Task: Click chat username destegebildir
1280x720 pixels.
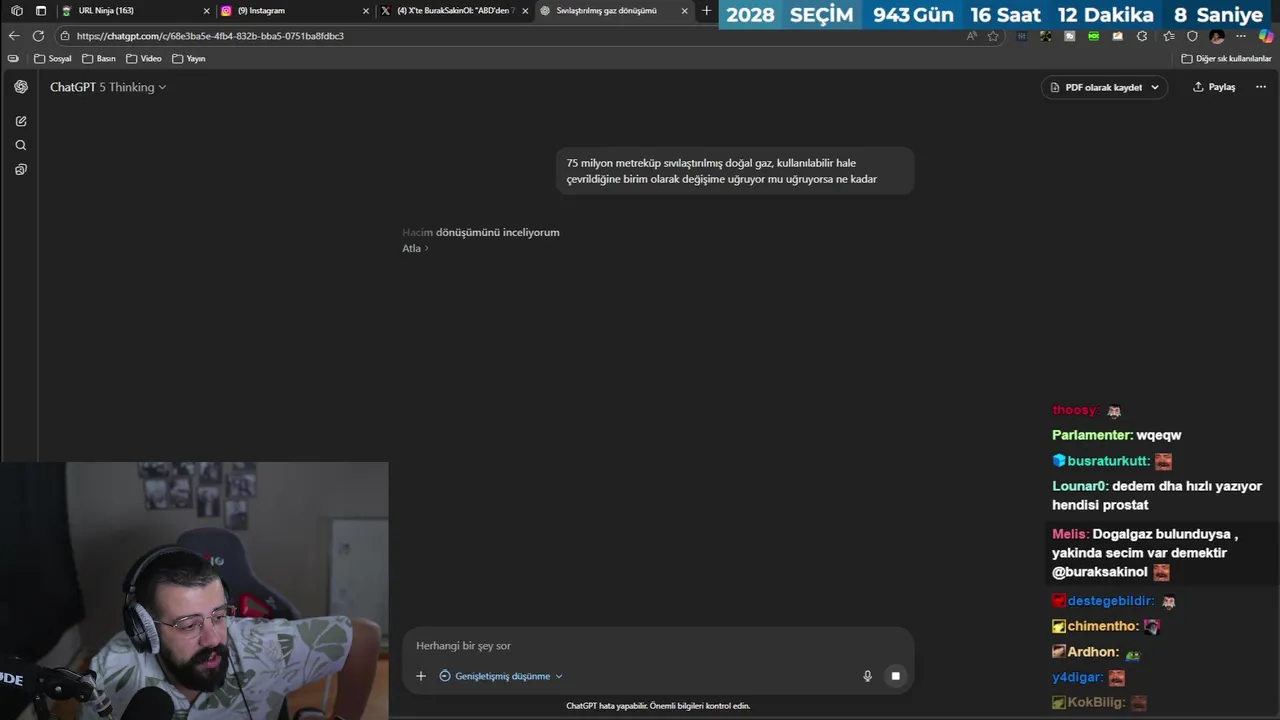Action: point(1110,601)
